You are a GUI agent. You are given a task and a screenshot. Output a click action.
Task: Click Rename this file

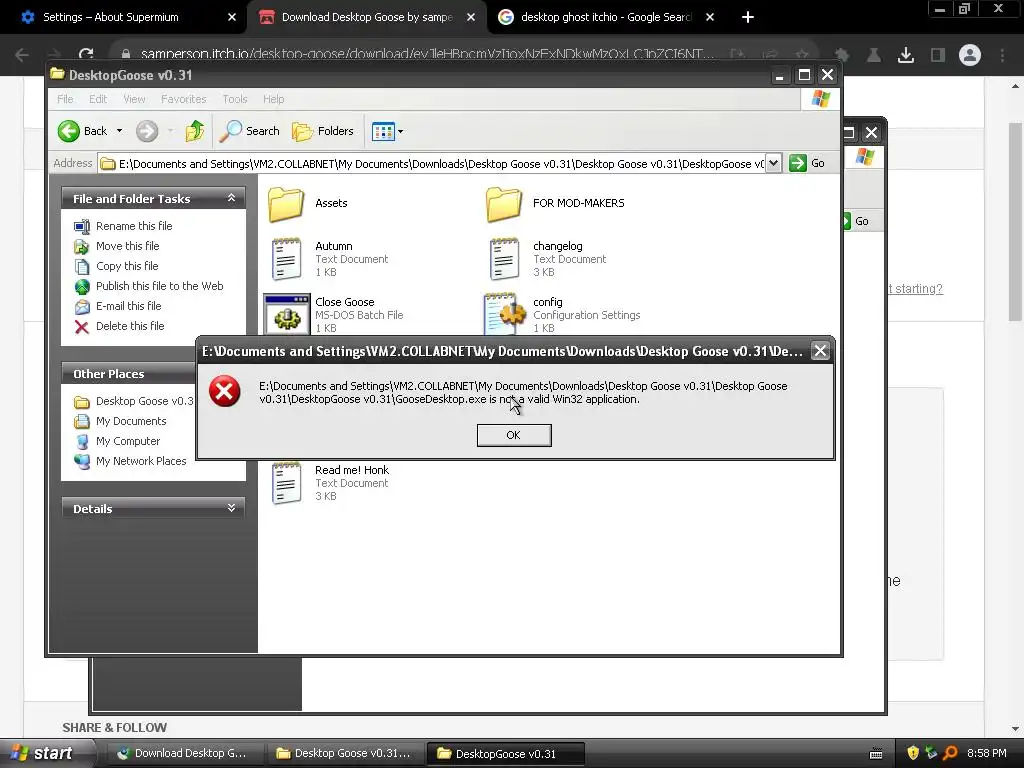pyautogui.click(x=134, y=226)
